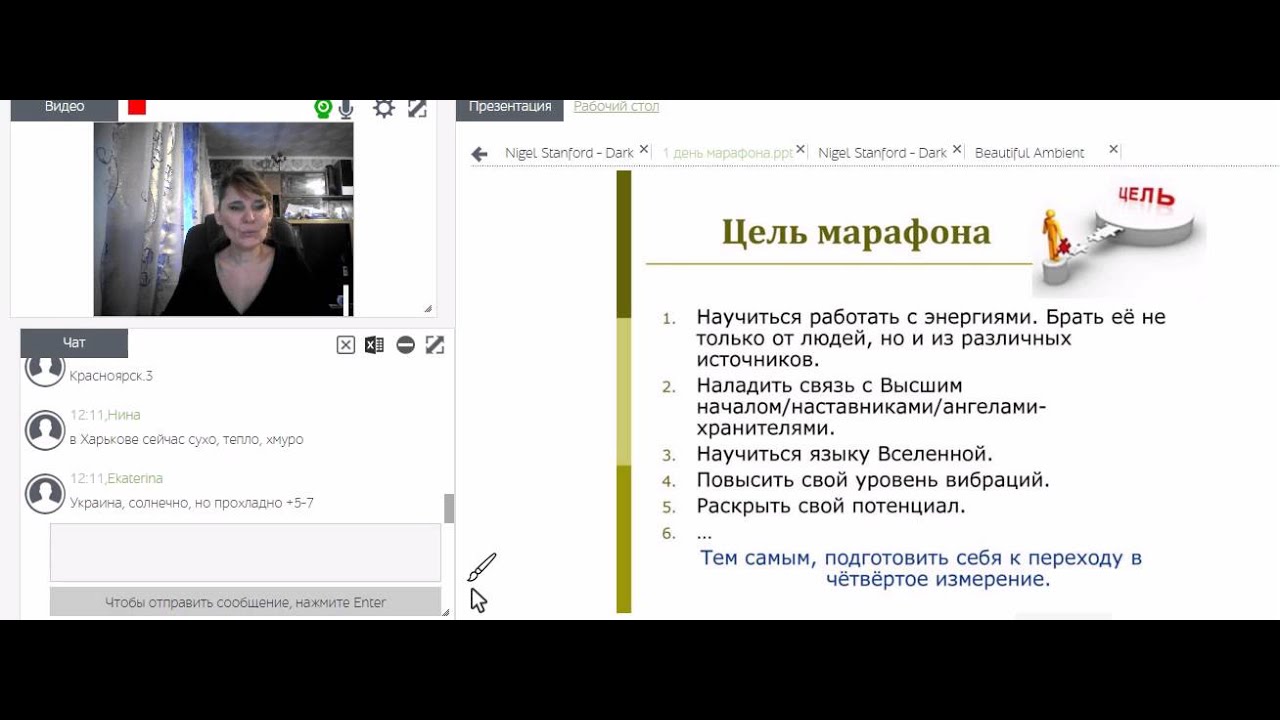Click slide title 'Цель марафона'
The image size is (1280, 720).
click(x=856, y=232)
